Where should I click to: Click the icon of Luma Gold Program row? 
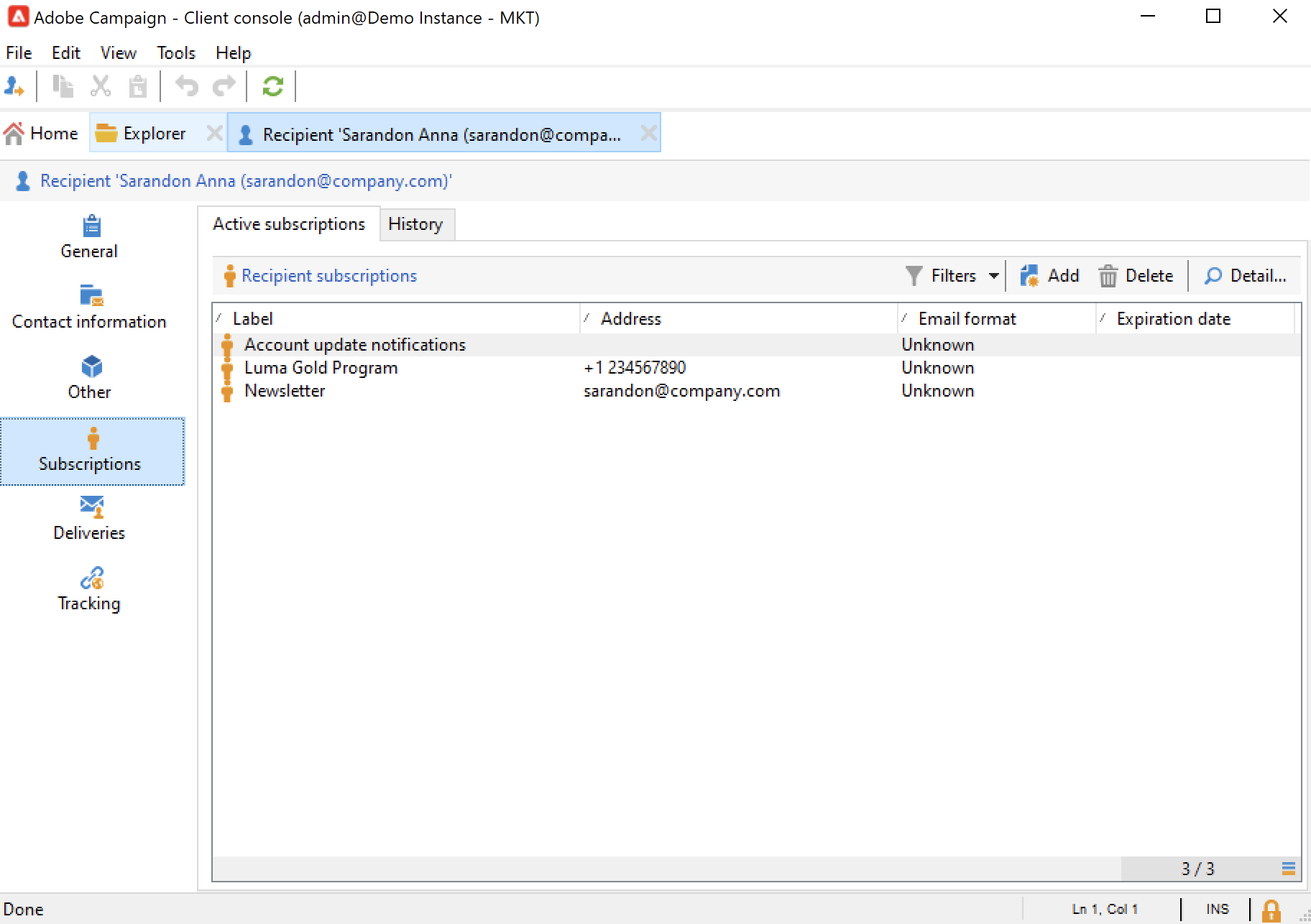tap(228, 368)
